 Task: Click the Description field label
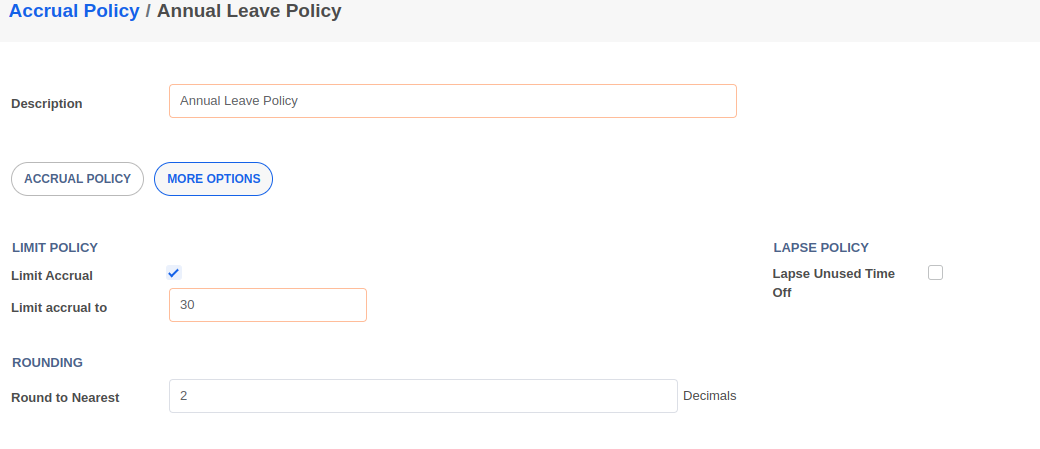[x=47, y=103]
